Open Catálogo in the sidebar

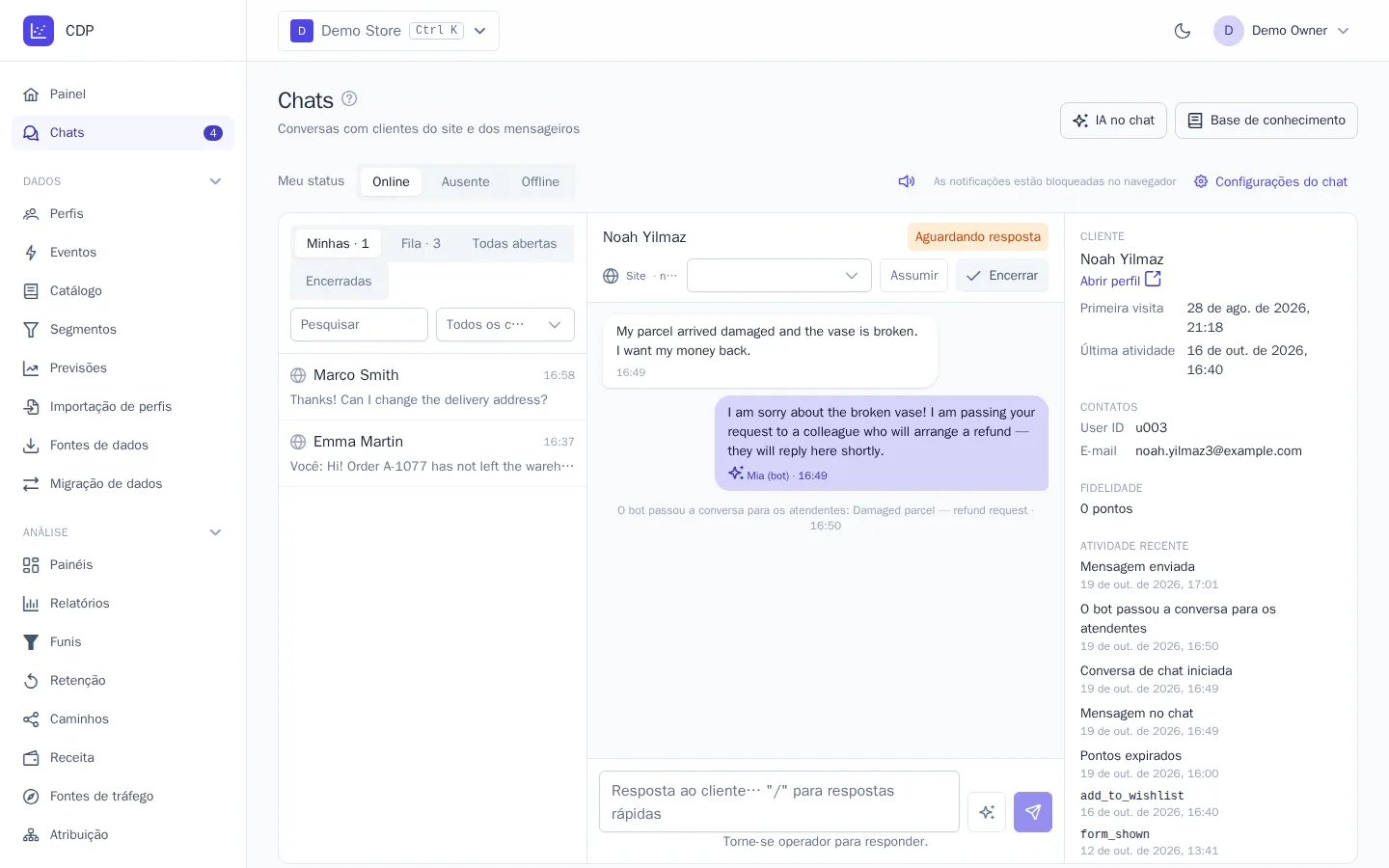pos(123,291)
